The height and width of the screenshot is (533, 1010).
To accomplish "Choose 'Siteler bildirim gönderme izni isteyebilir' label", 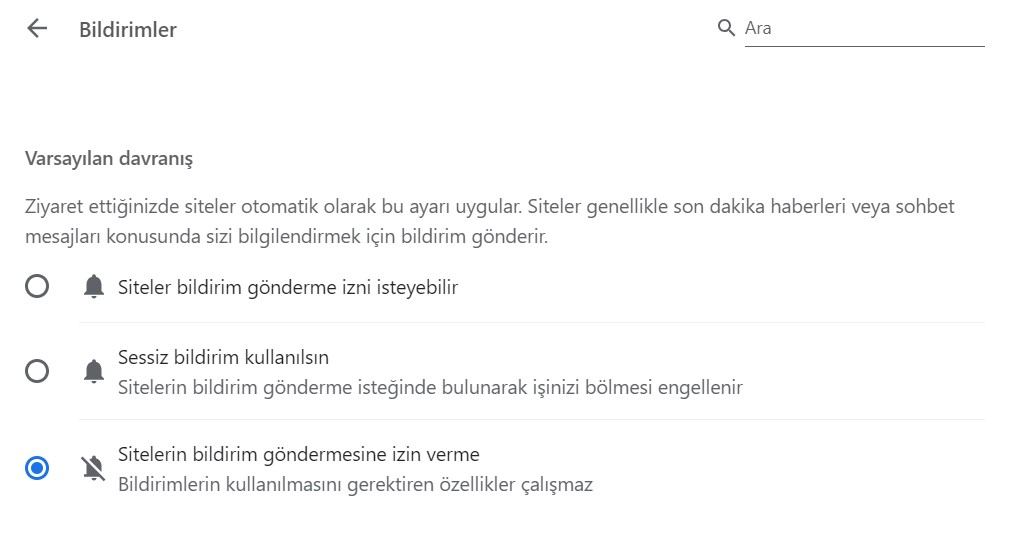I will coord(288,287).
